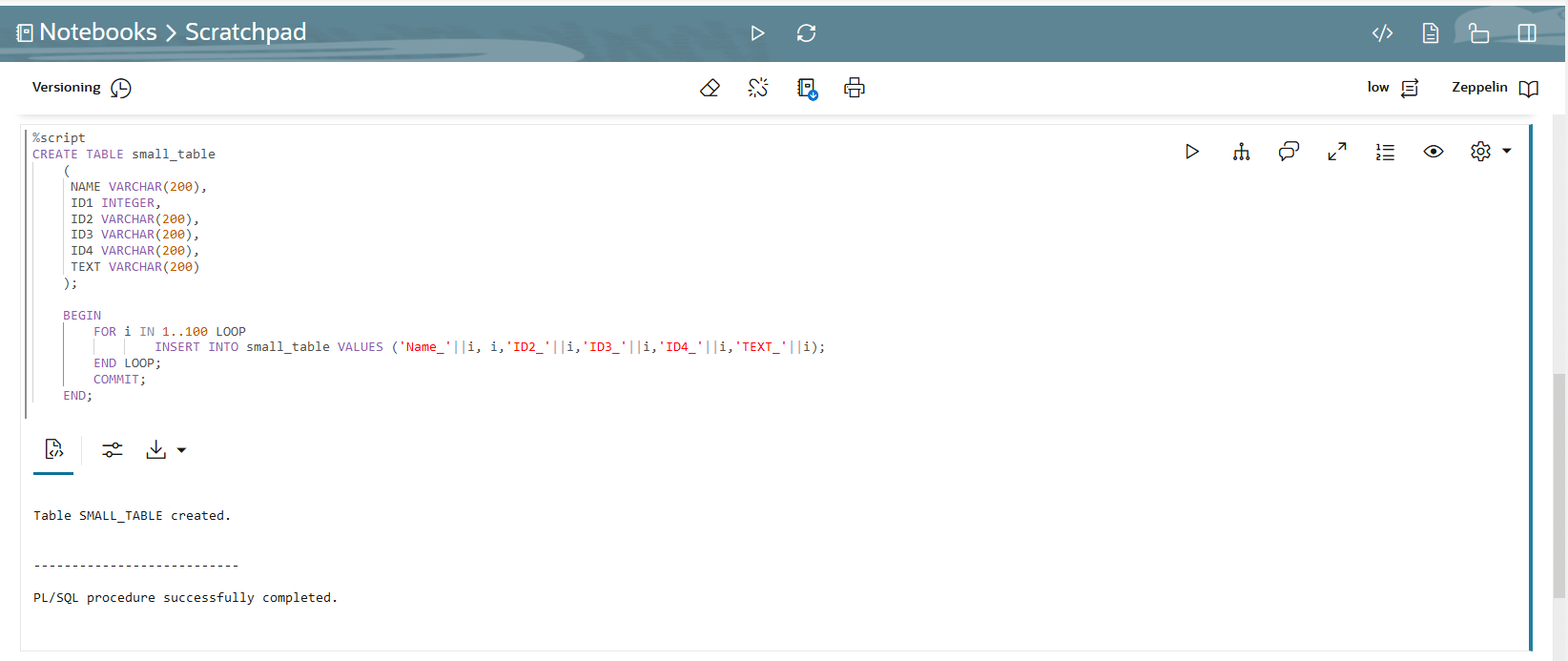Toggle paragraph visibility eye icon

coord(1434,152)
